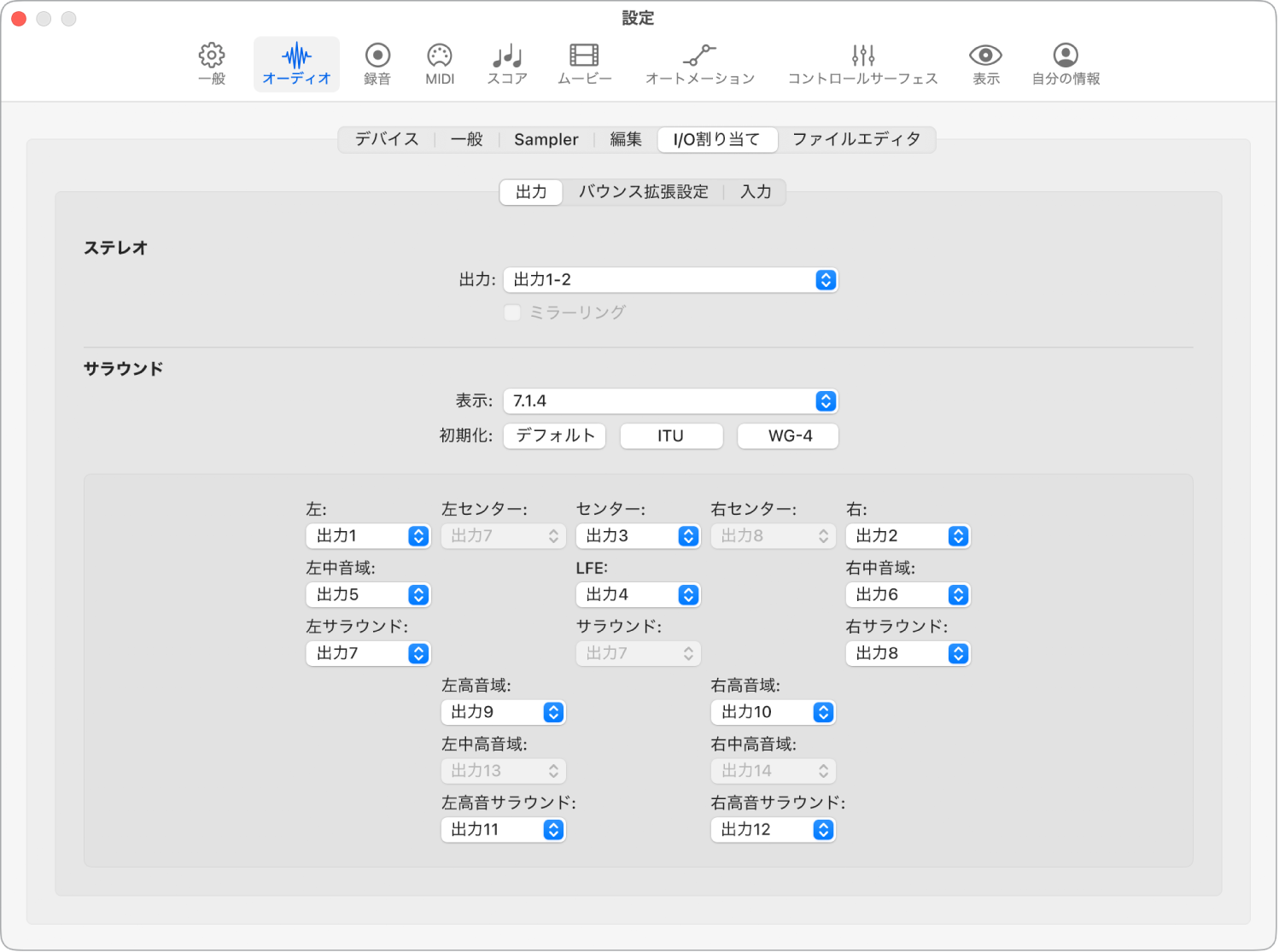Switch to the audio 一般 sub-tab

466,139
